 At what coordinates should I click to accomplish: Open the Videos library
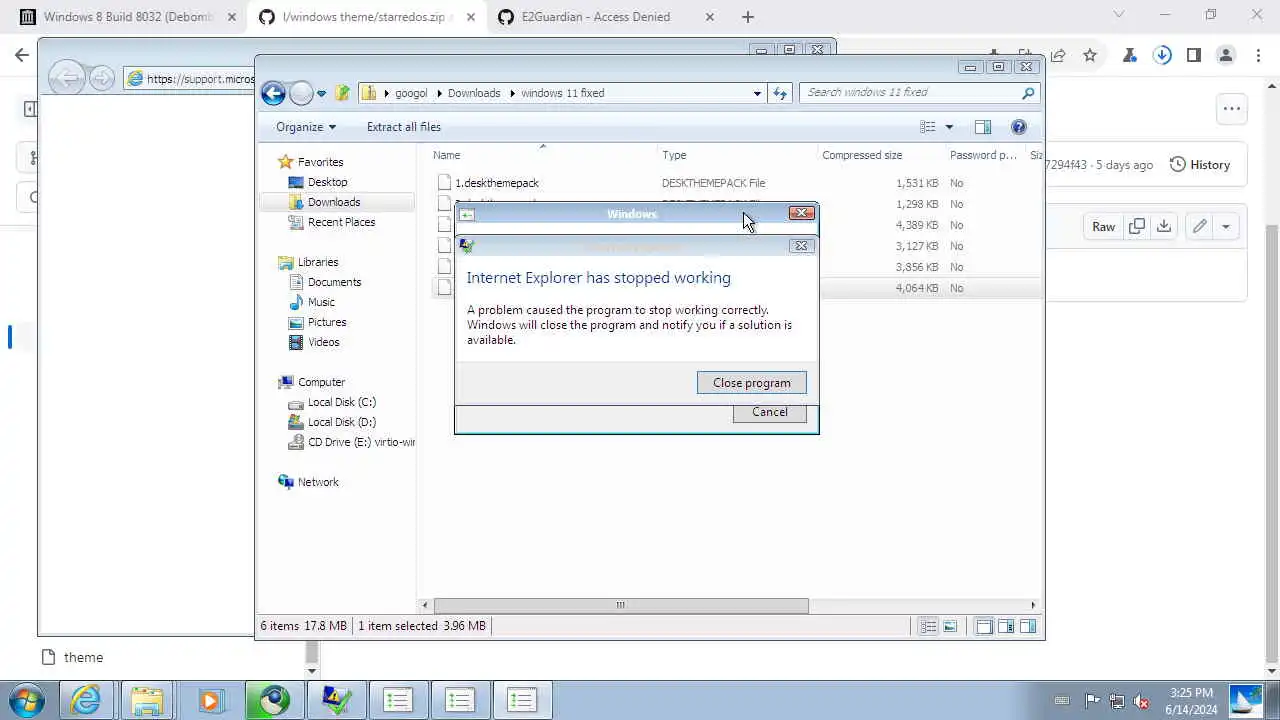point(323,342)
